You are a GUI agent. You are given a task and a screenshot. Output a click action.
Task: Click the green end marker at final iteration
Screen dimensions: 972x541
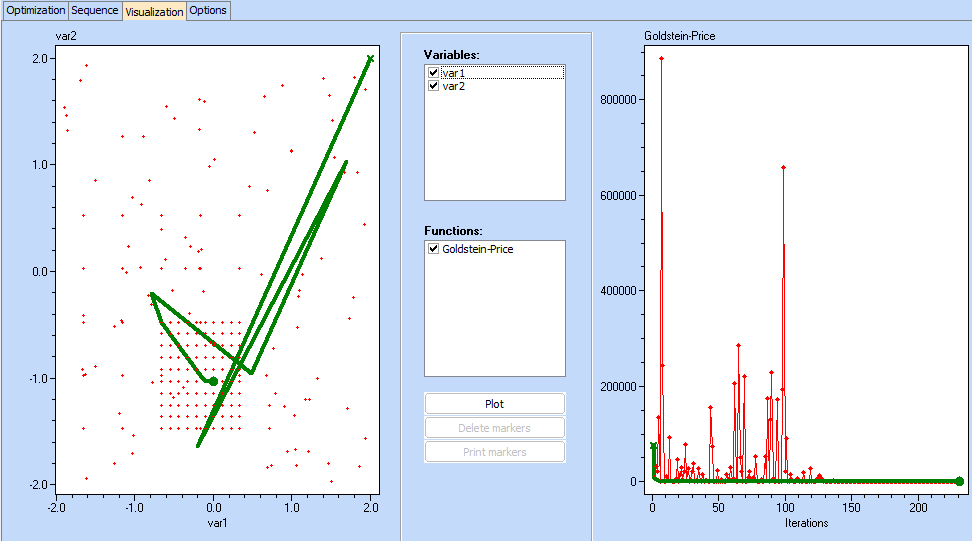tap(959, 481)
